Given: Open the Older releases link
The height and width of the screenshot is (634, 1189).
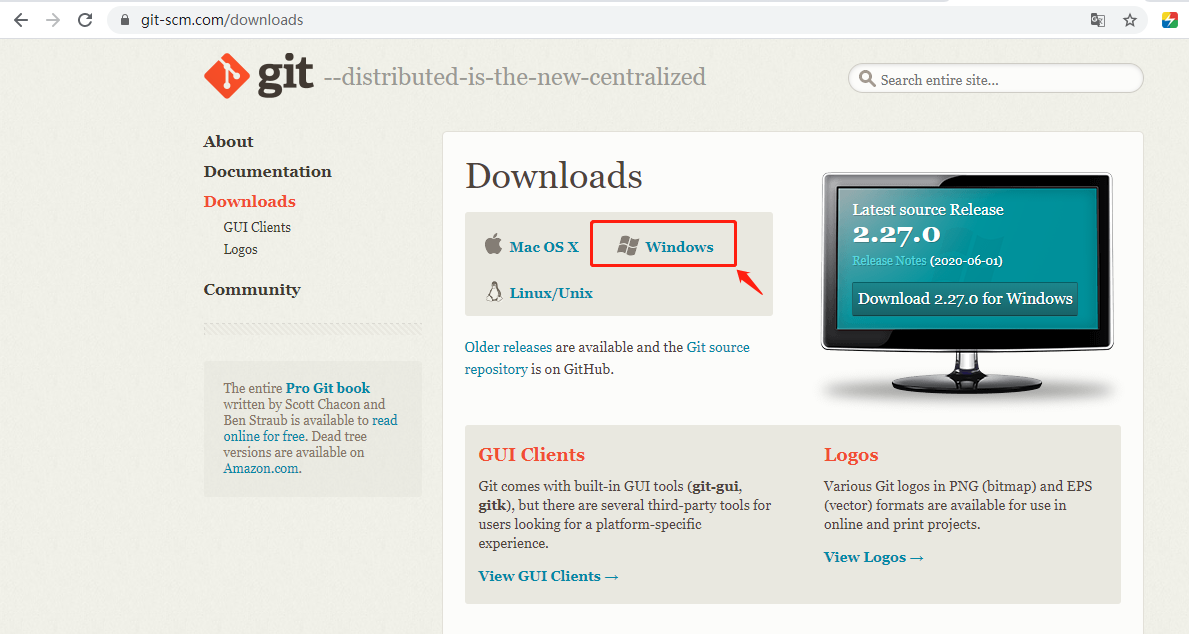Looking at the screenshot, I should [x=508, y=347].
